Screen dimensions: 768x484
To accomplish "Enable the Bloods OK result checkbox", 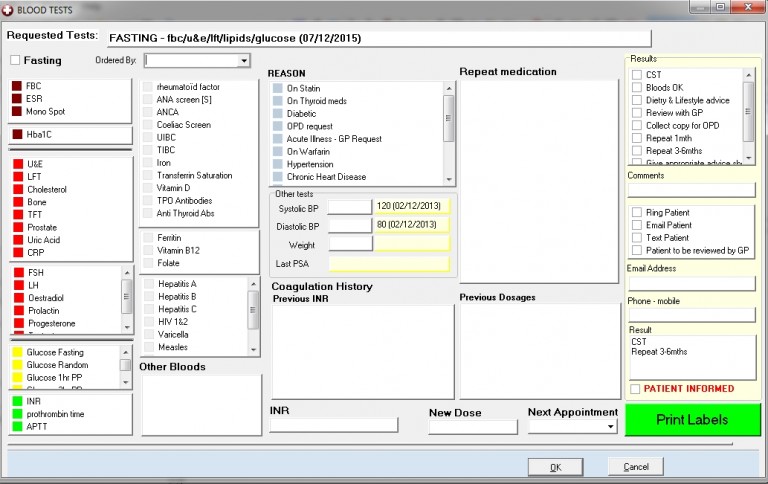I will (637, 88).
